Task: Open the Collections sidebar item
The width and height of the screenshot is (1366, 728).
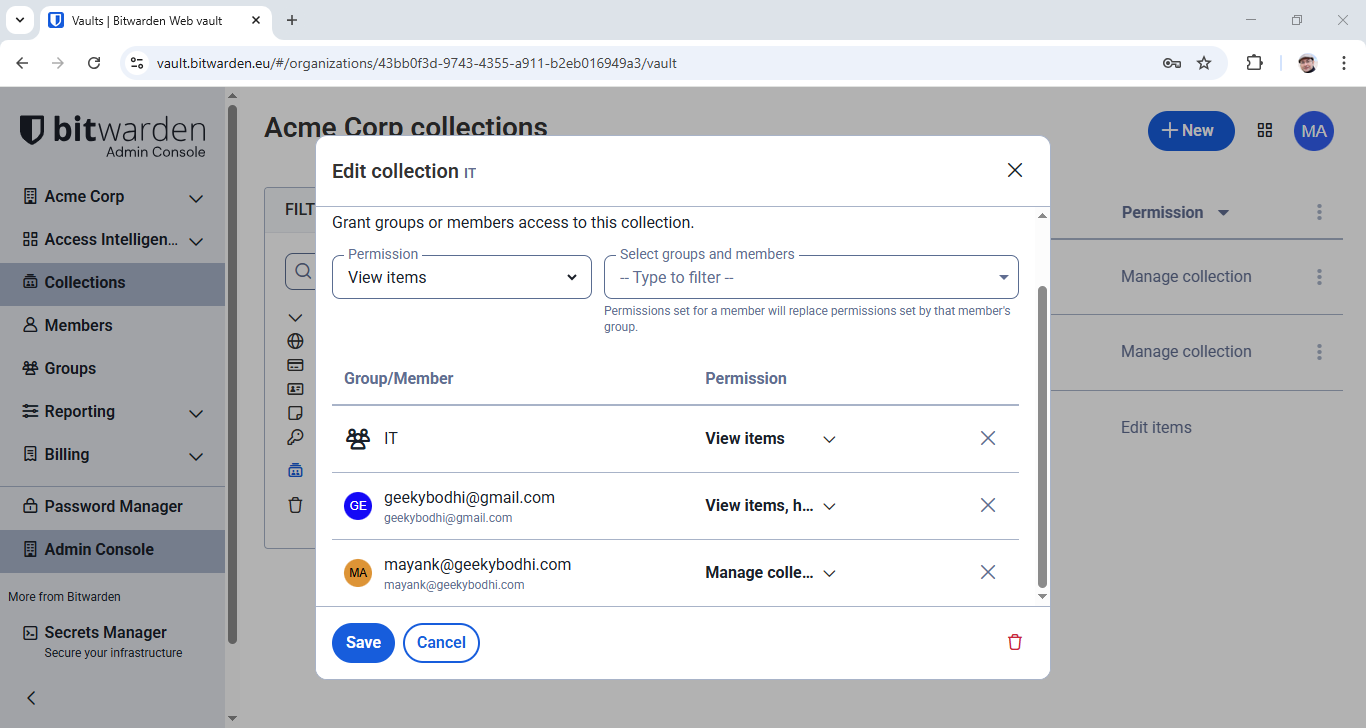Action: [113, 283]
